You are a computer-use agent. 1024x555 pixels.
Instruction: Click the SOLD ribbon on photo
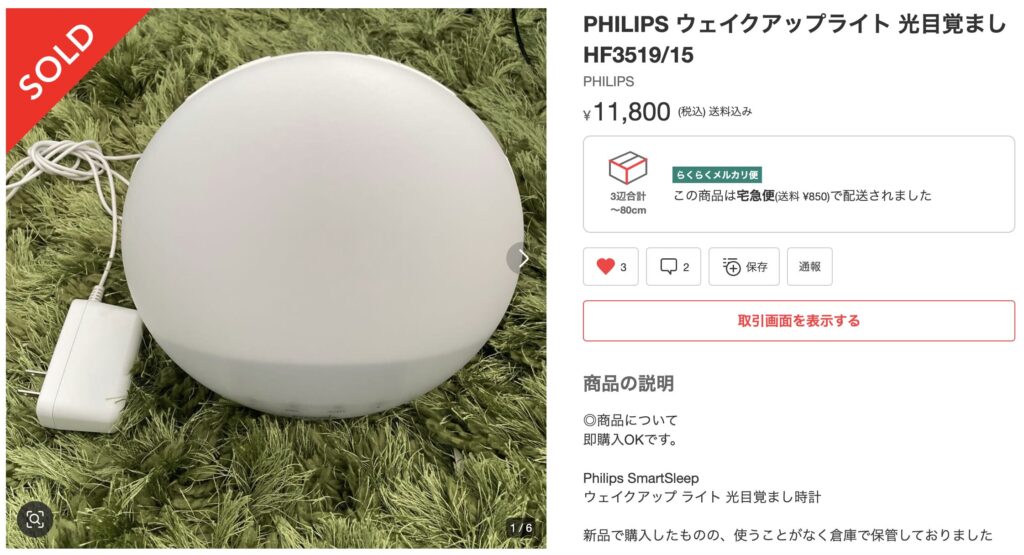point(56,61)
